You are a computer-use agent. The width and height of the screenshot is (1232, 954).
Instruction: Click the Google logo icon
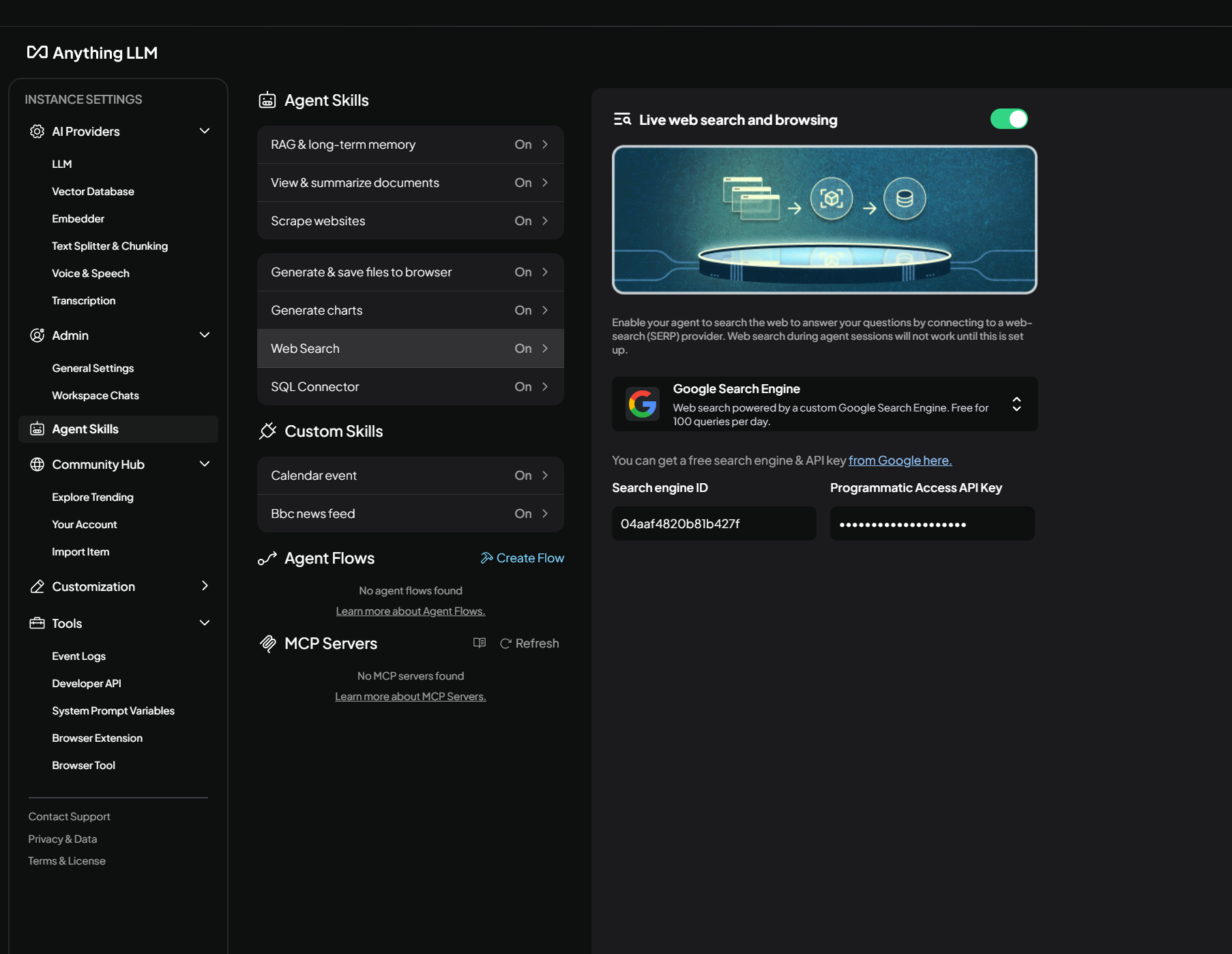pos(642,404)
